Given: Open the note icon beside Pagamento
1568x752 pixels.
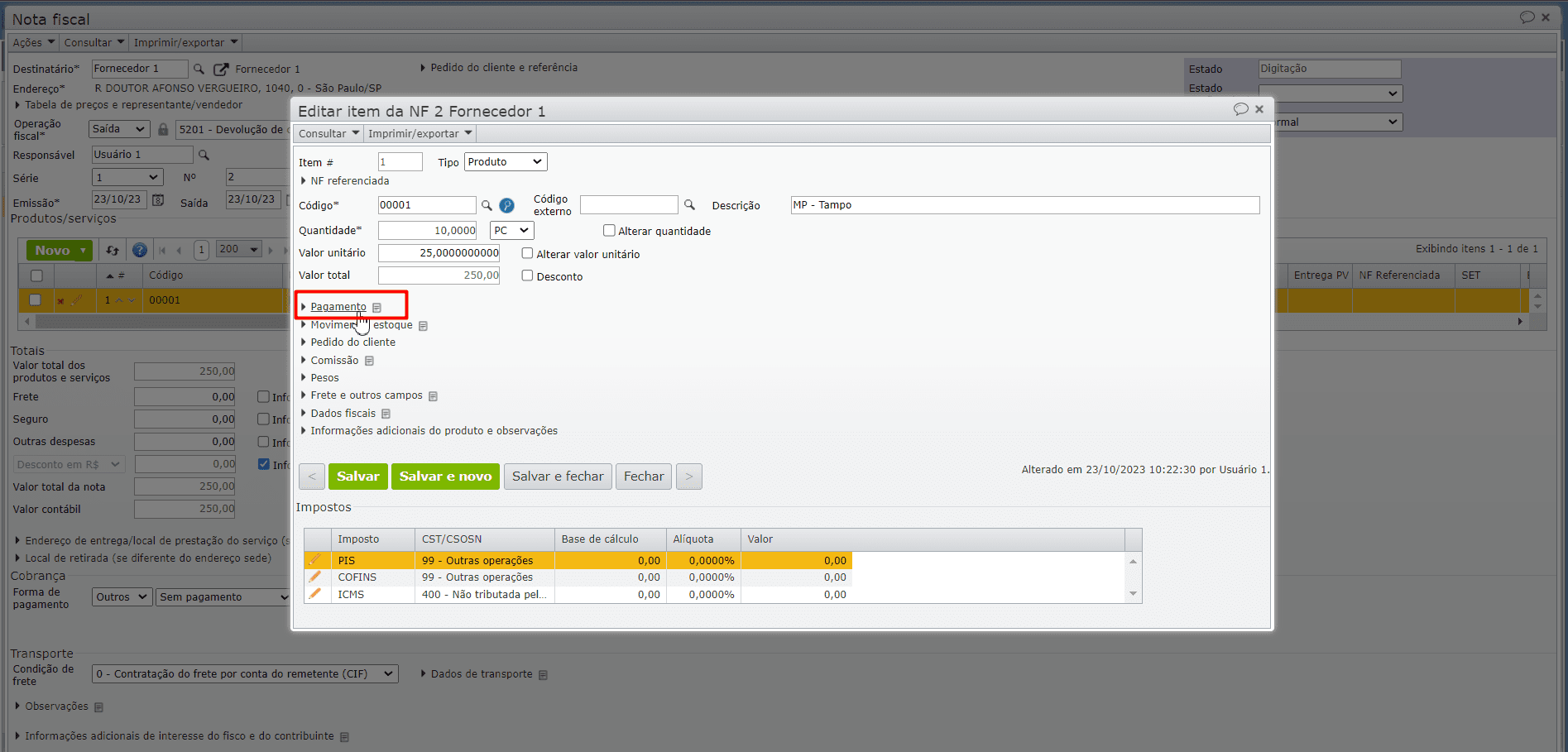Looking at the screenshot, I should coord(376,308).
